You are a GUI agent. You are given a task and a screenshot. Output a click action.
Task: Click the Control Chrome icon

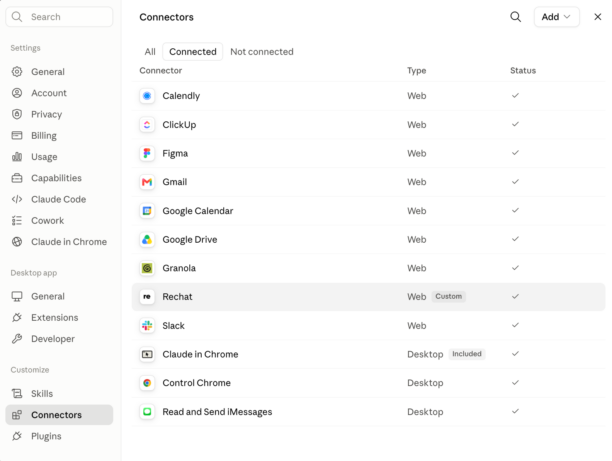click(147, 383)
